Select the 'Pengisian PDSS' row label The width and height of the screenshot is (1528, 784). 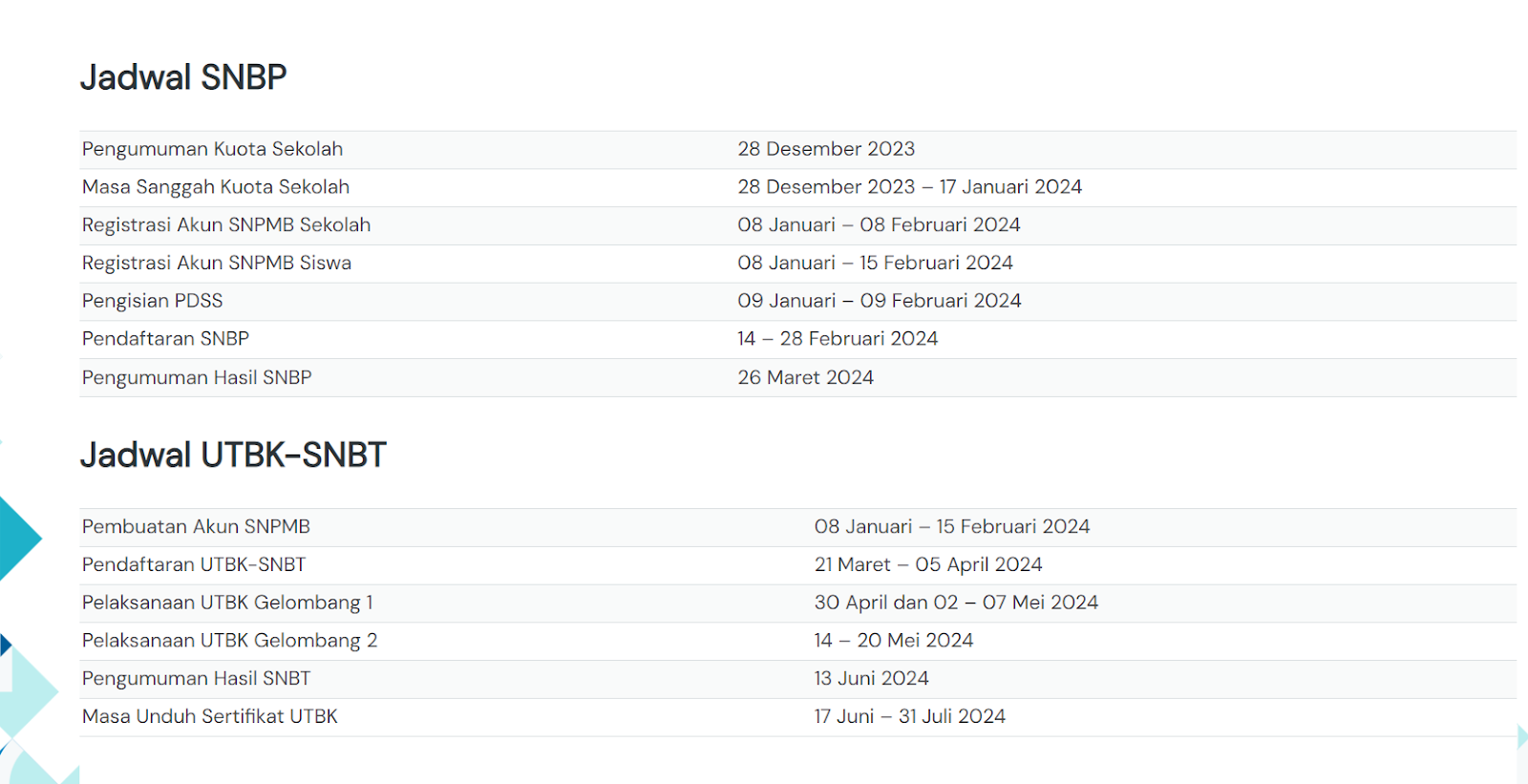point(152,301)
